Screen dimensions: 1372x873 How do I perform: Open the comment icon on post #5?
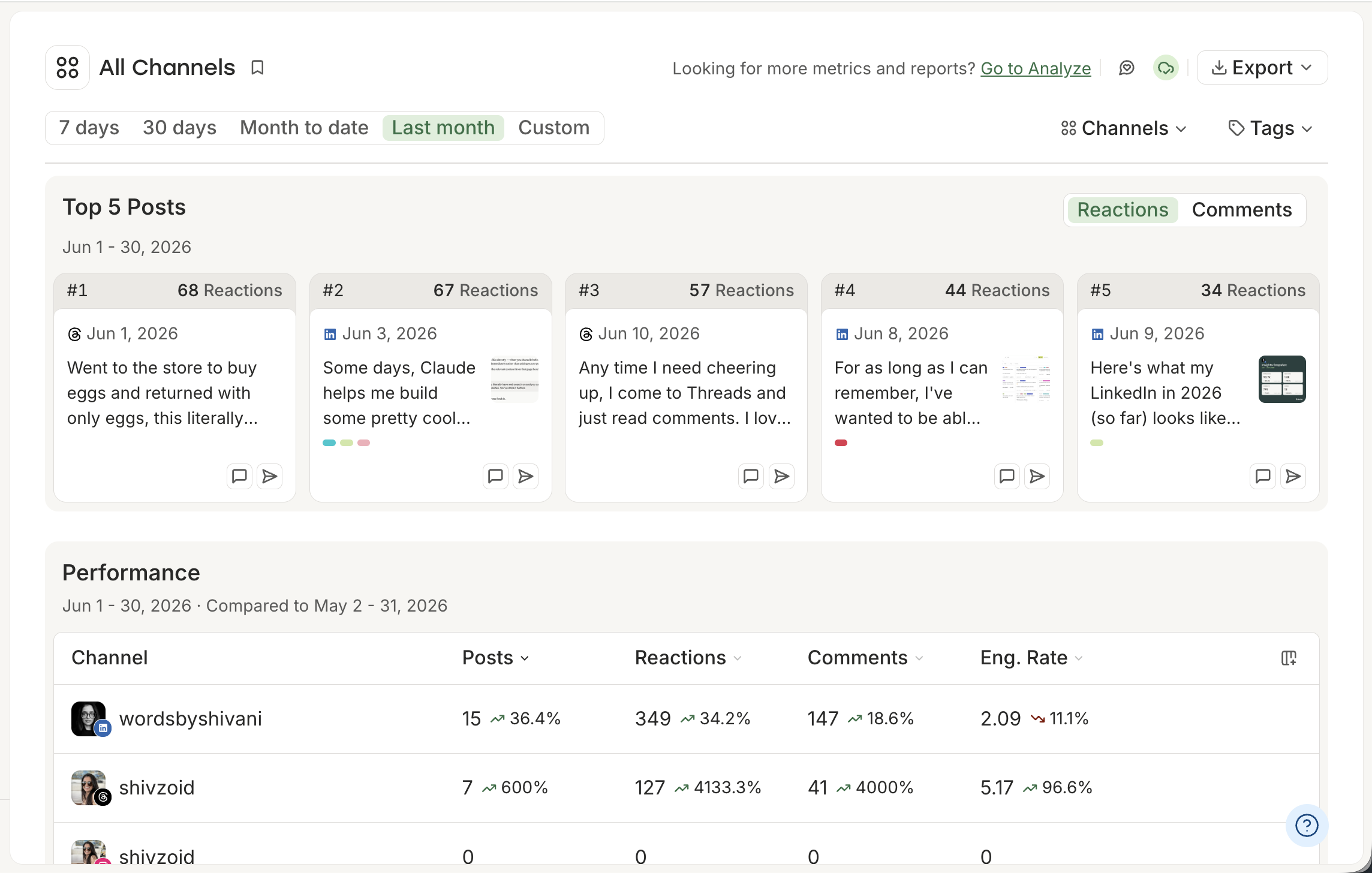click(1263, 476)
